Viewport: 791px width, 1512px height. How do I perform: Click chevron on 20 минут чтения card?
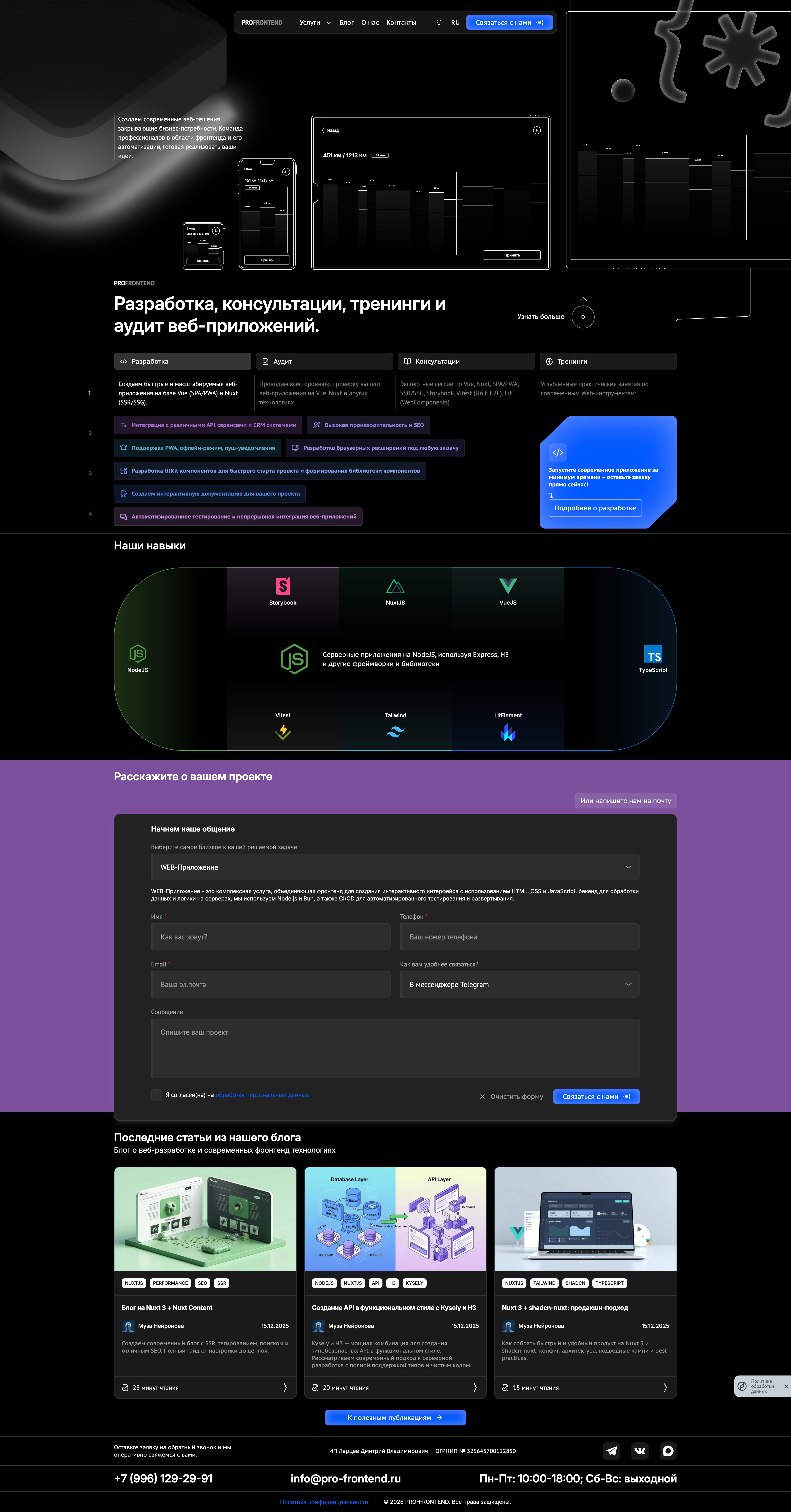point(475,1388)
